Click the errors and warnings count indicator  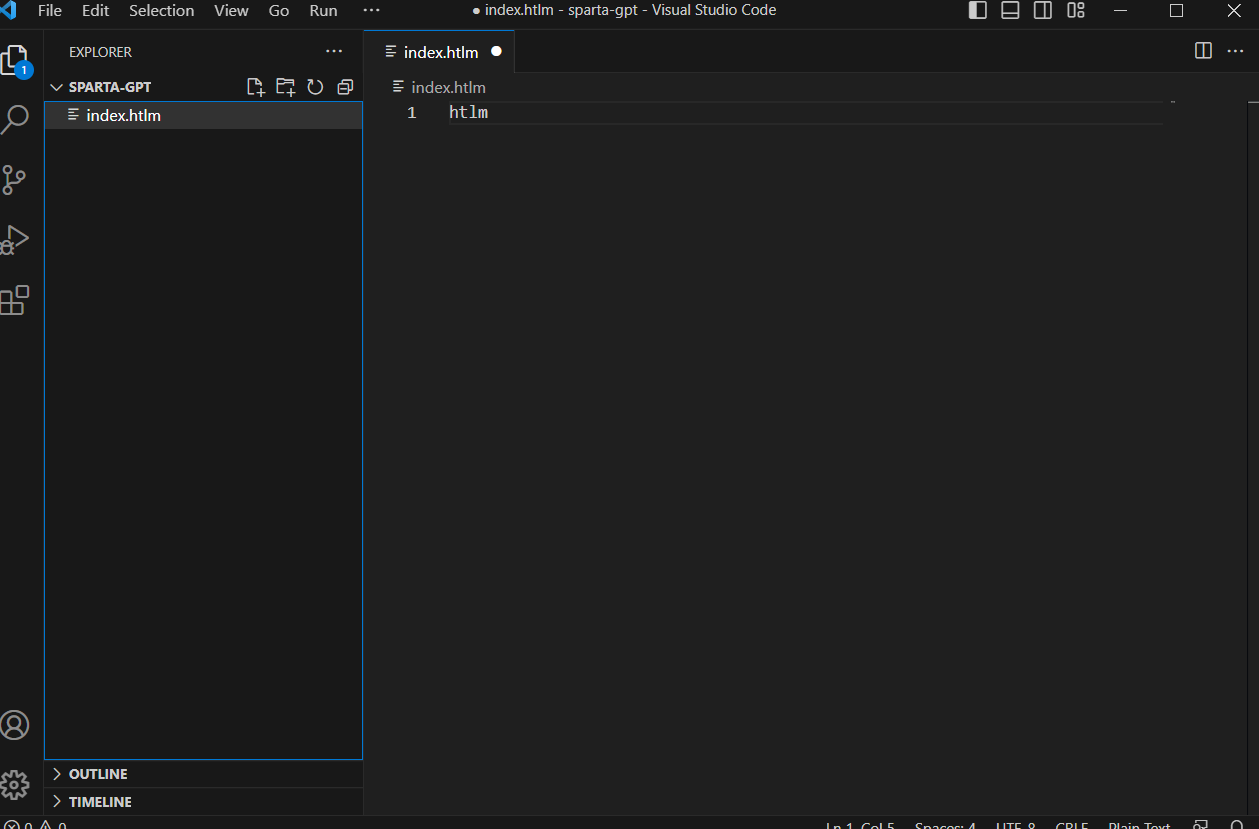click(x=35, y=825)
